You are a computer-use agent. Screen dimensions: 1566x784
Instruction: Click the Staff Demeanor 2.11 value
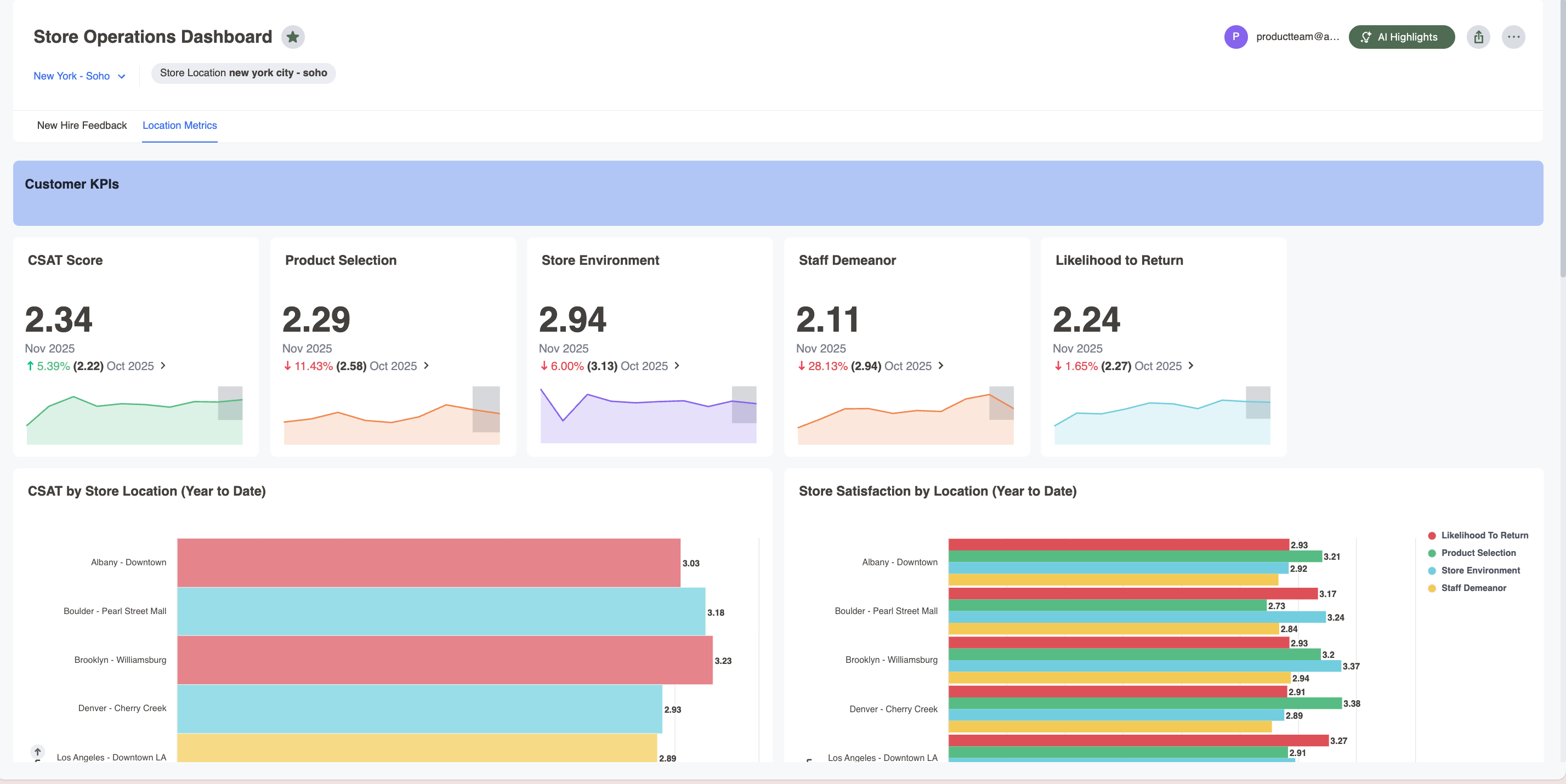tap(827, 320)
